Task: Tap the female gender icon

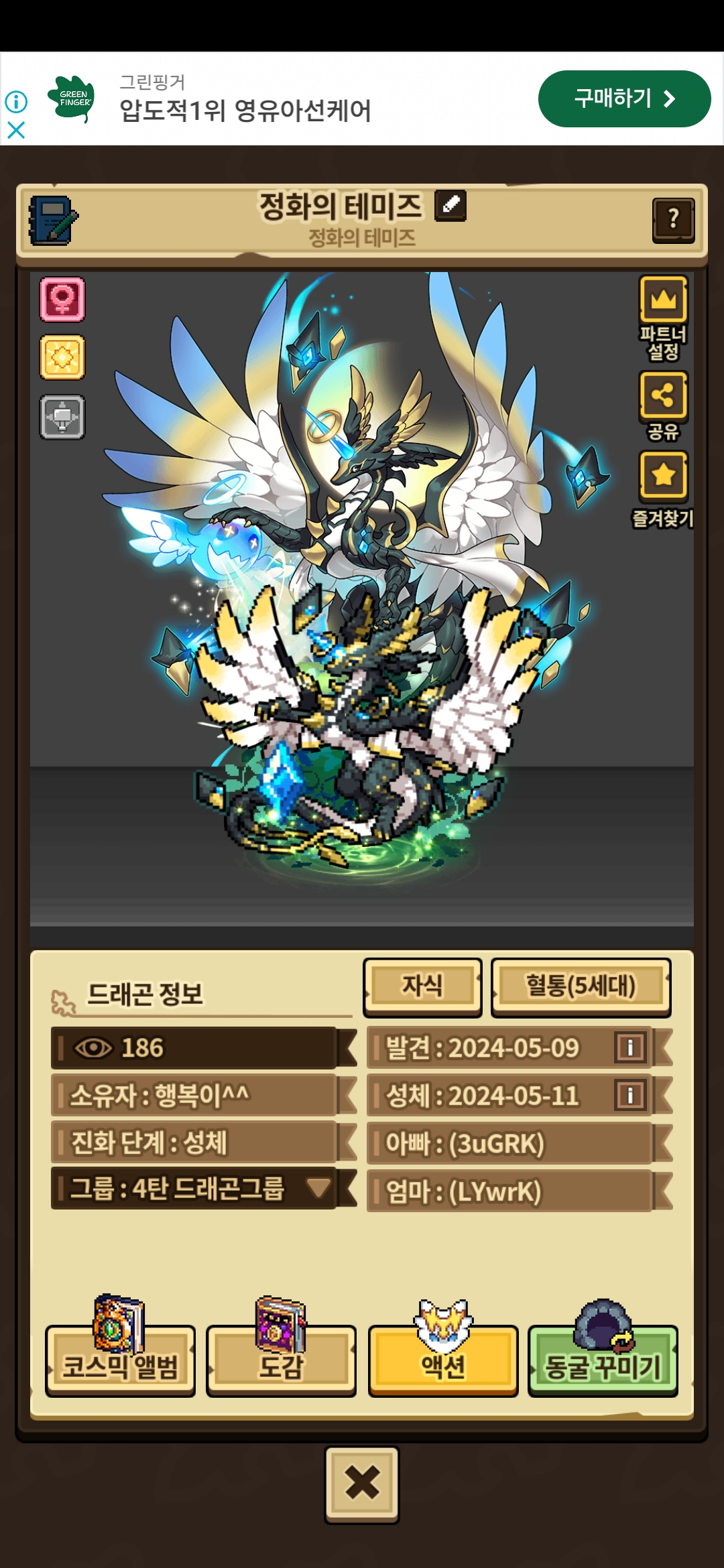Action: click(62, 299)
